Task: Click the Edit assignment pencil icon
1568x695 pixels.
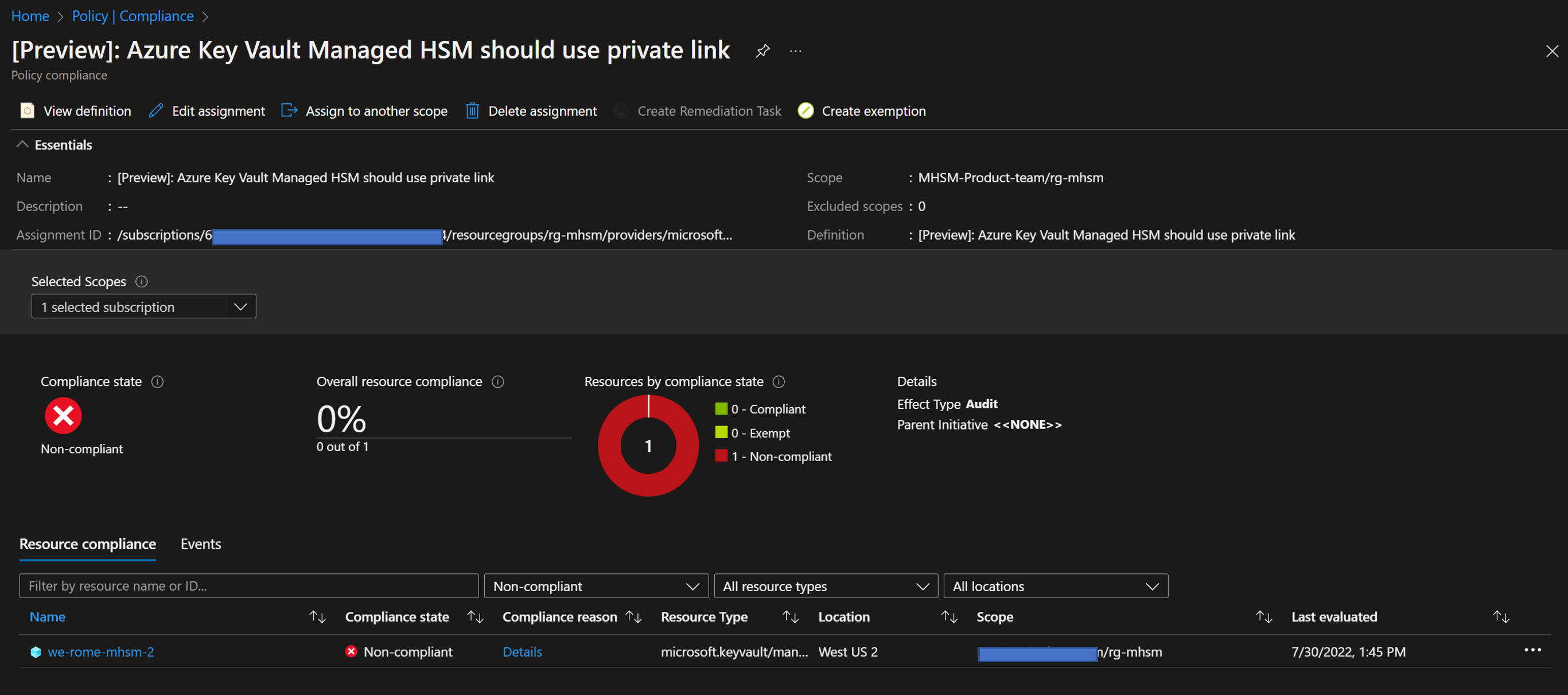Action: tap(156, 111)
